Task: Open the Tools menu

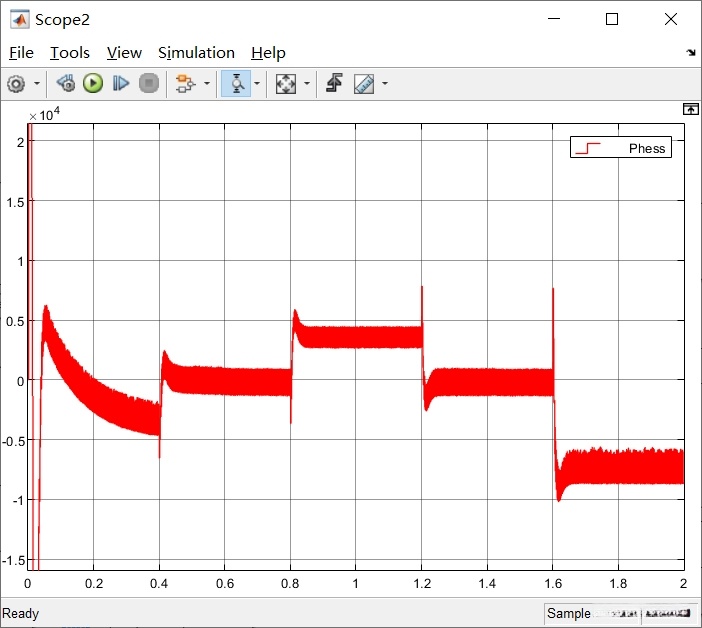Action: tap(69, 53)
